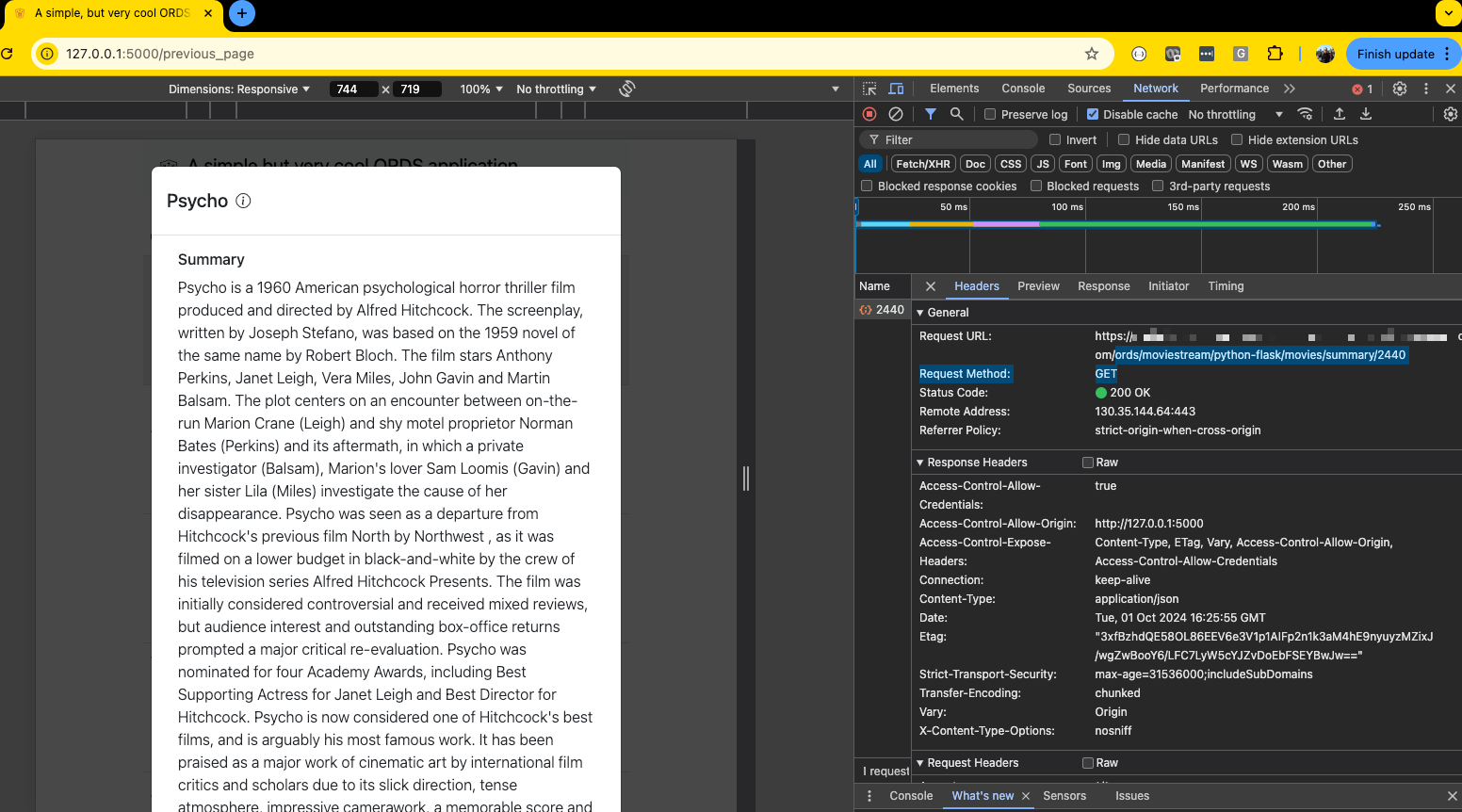The image size is (1462, 812).
Task: Open the Response tab
Action: (x=1103, y=286)
